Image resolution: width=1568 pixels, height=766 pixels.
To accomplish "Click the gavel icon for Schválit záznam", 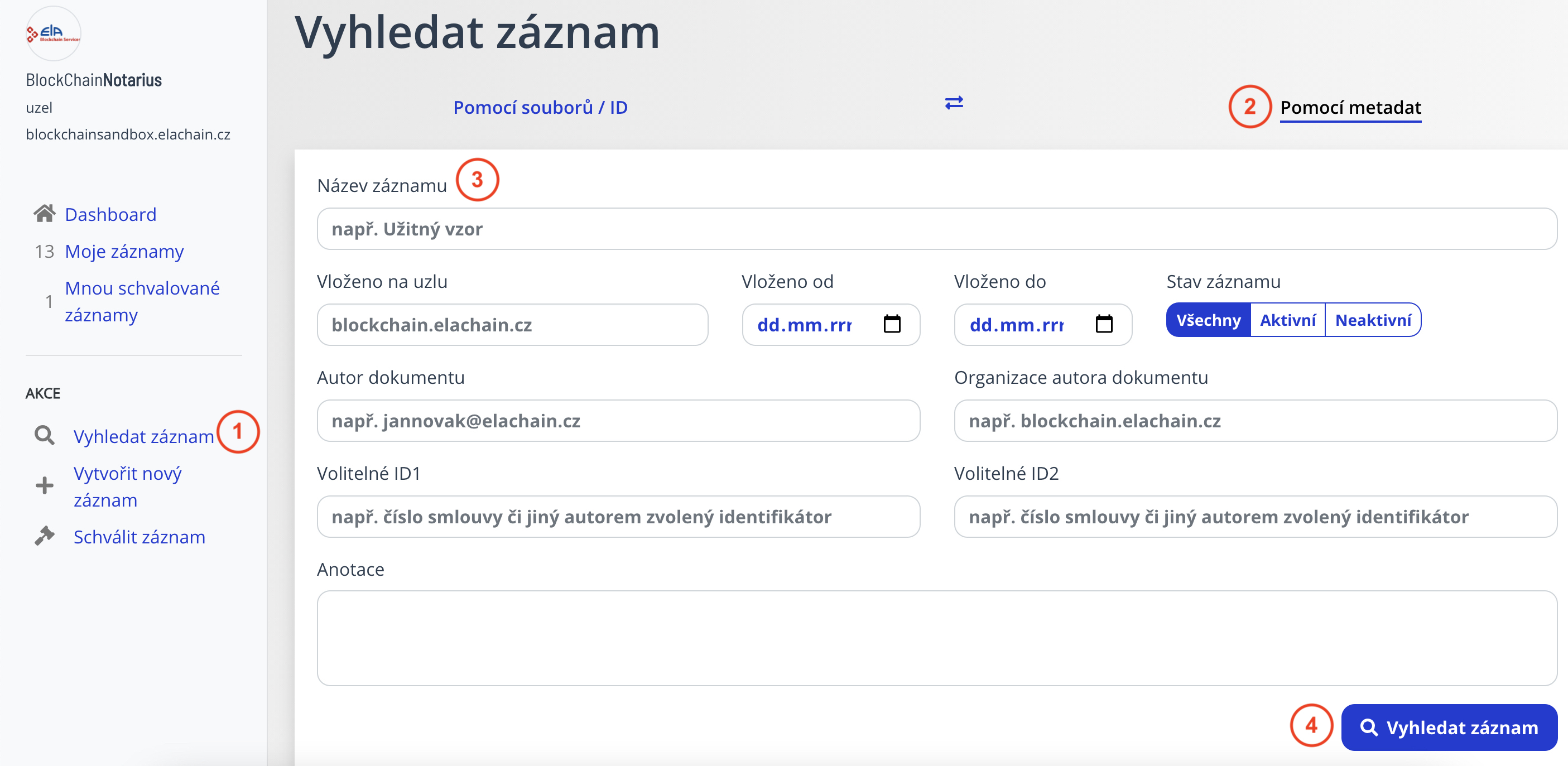I will coord(45,536).
